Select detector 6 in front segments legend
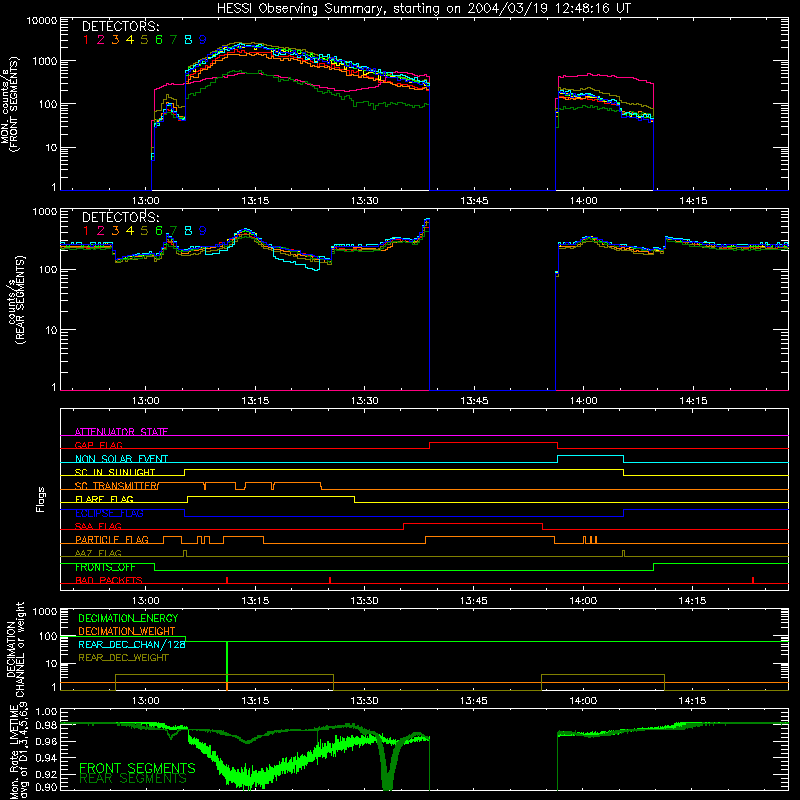Screen dimensions: 800x800 tap(159, 40)
